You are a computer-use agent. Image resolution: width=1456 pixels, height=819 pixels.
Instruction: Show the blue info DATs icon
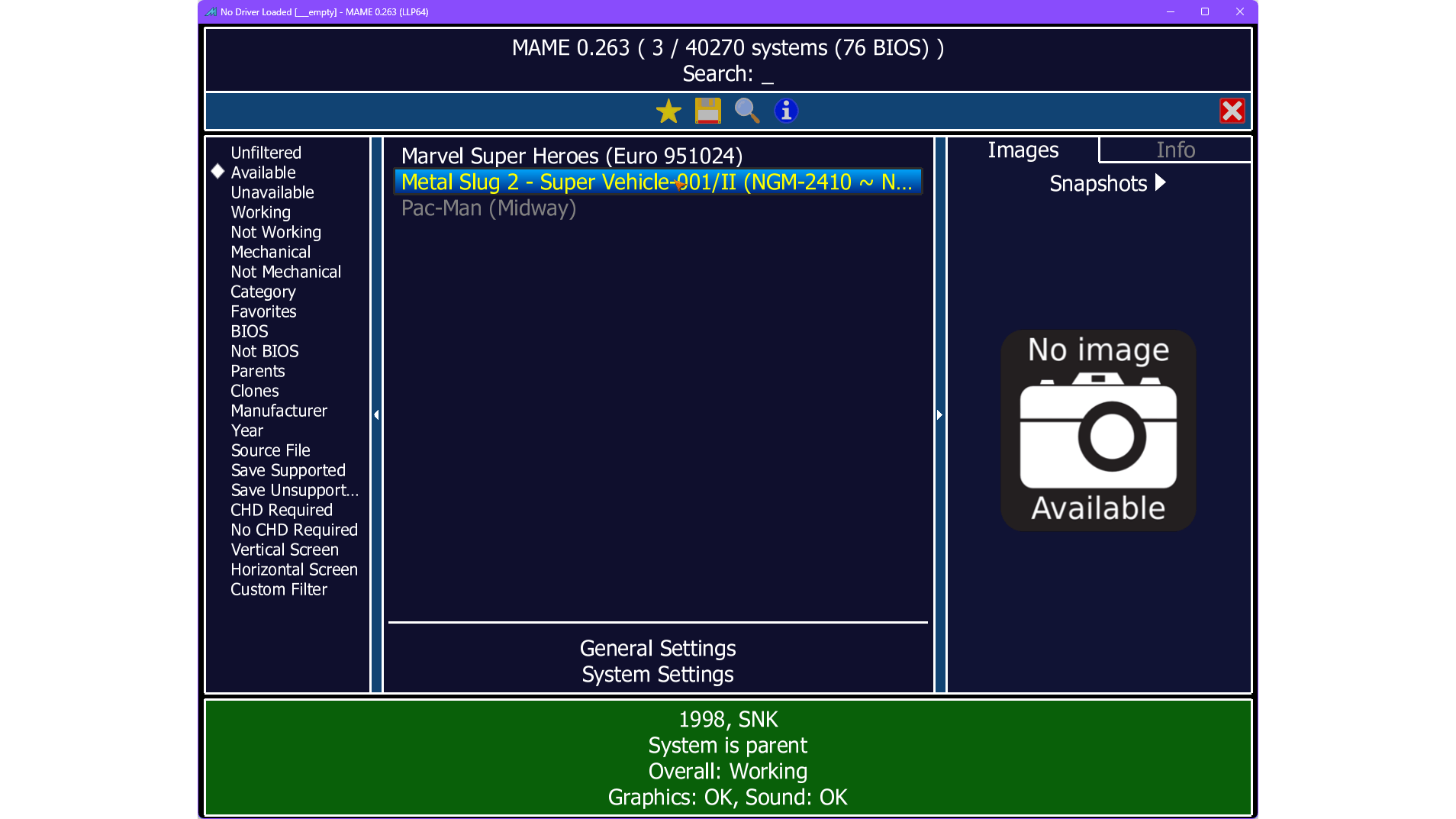786,111
